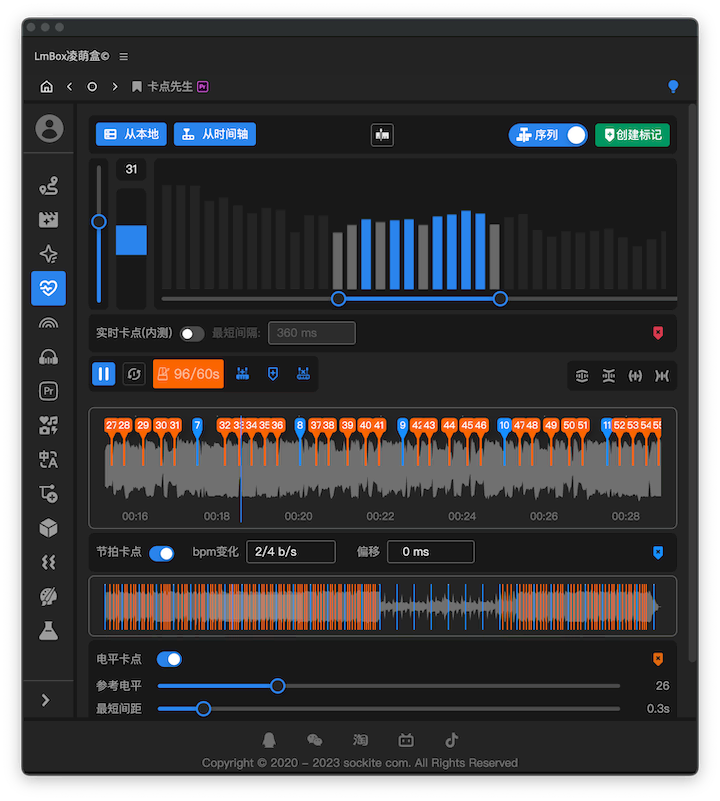Click the left handle of frequency range slider

(x=338, y=299)
